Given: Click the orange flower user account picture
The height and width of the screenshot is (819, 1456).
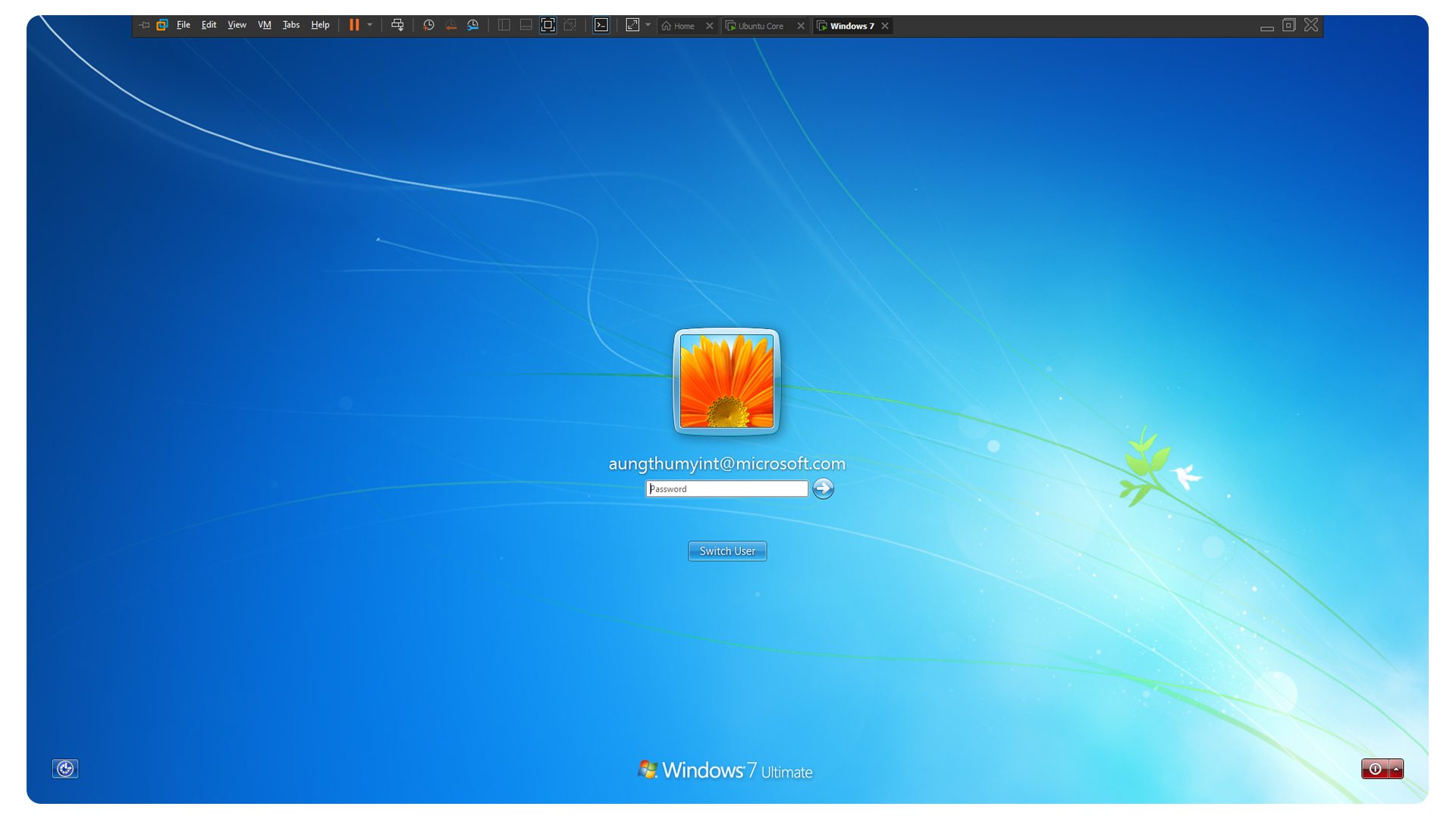Looking at the screenshot, I should pos(726,381).
